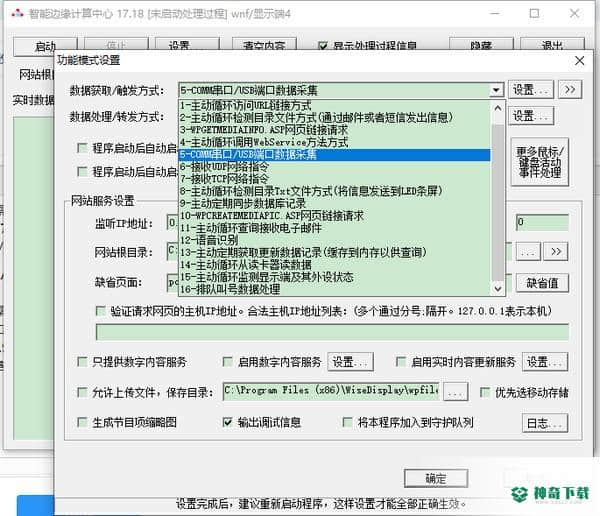Toggle first 程序启动后自动启 checkbox
600x516 pixels.
pyautogui.click(x=82, y=148)
